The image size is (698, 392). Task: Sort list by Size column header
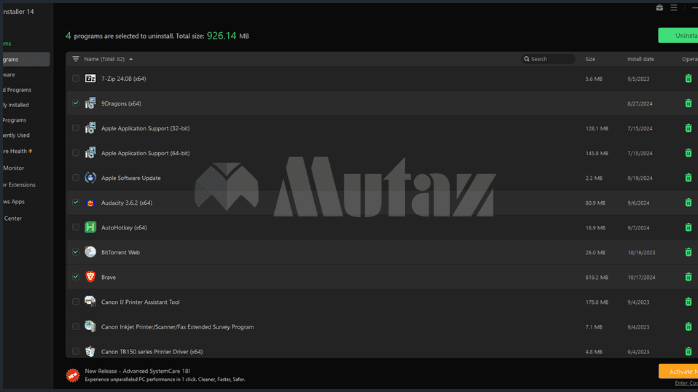590,59
